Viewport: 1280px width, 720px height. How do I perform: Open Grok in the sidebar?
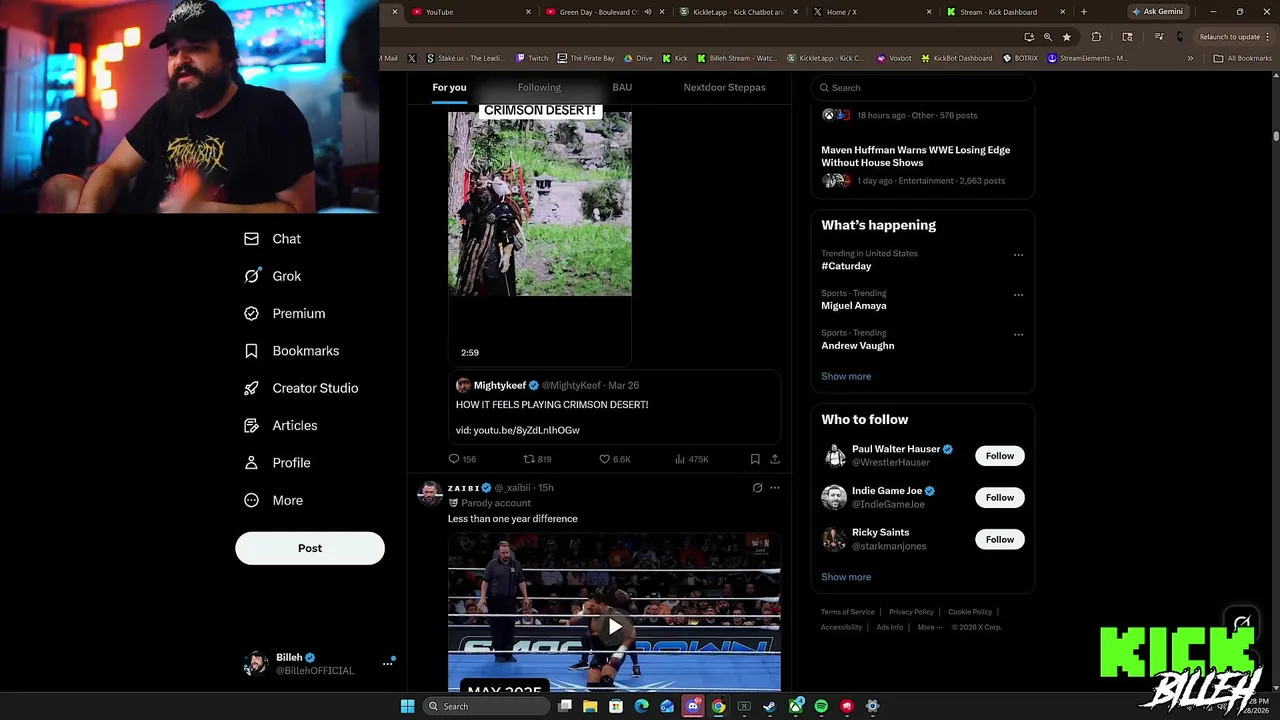coord(272,276)
